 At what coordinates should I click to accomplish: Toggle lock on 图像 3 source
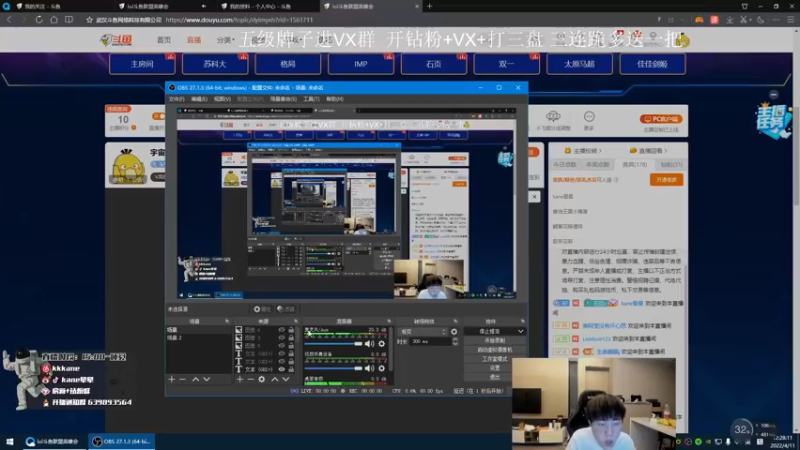tap(291, 338)
